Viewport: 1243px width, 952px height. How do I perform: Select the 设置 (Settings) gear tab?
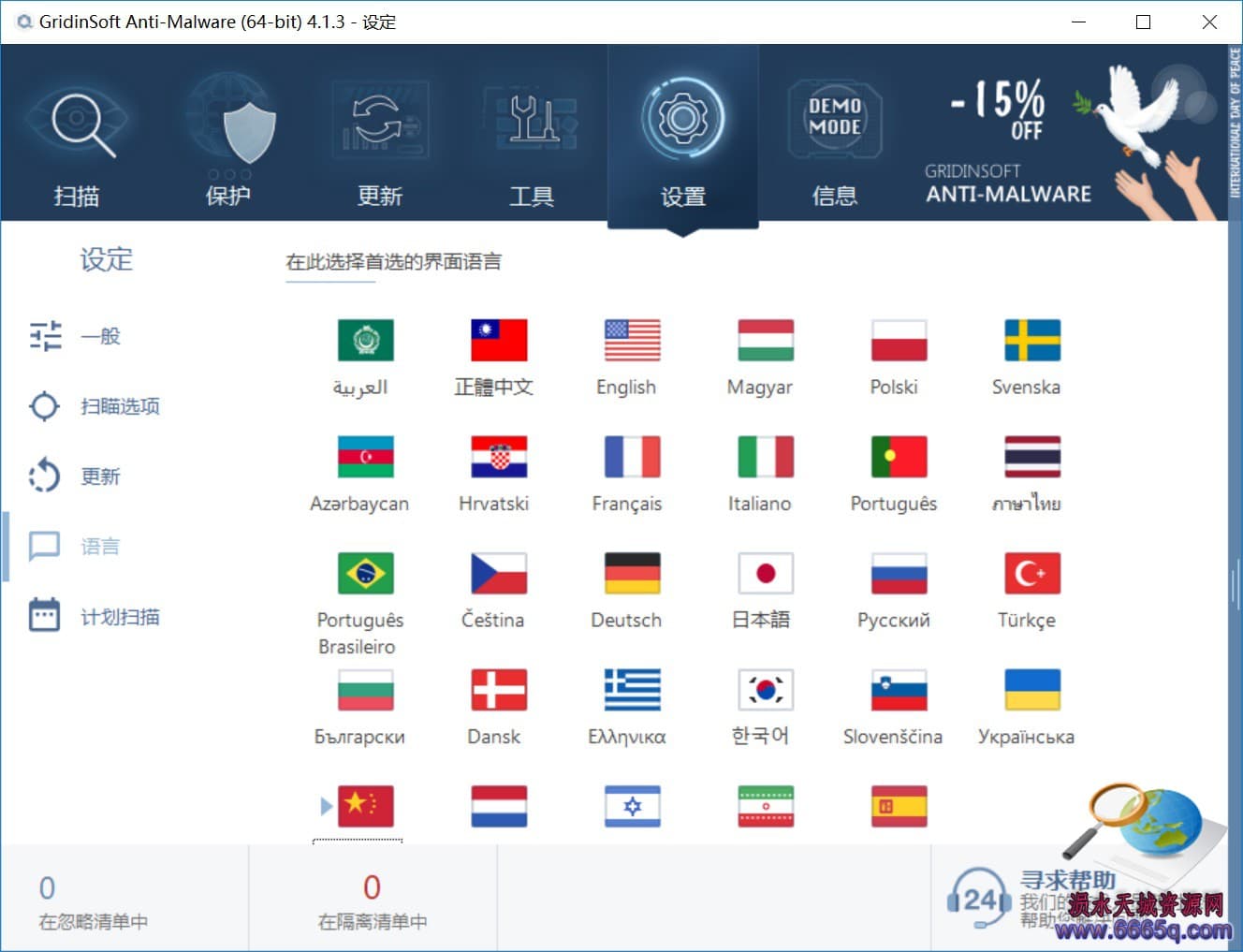click(683, 136)
